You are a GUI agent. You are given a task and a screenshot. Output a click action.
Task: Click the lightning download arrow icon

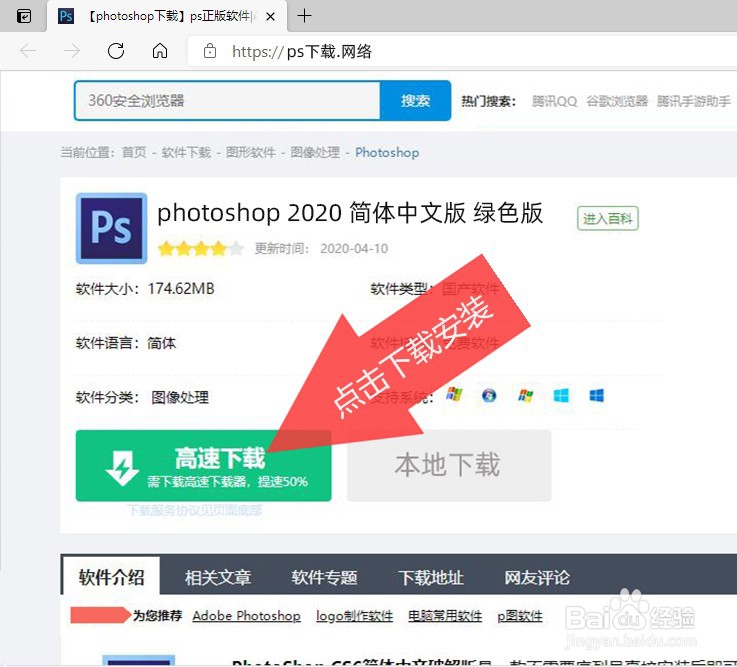[122, 468]
